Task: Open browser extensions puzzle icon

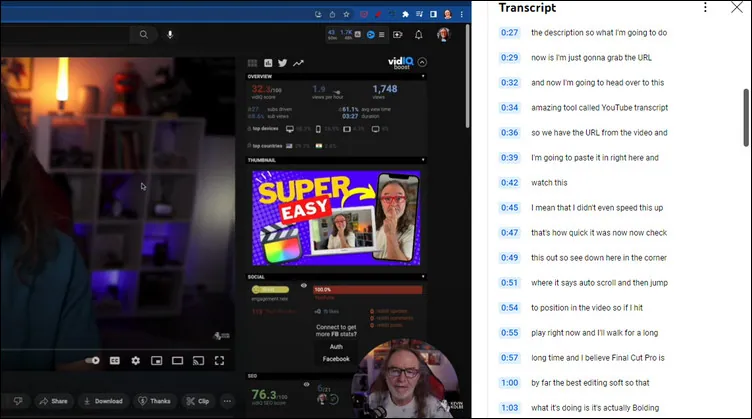Action: 405,14
